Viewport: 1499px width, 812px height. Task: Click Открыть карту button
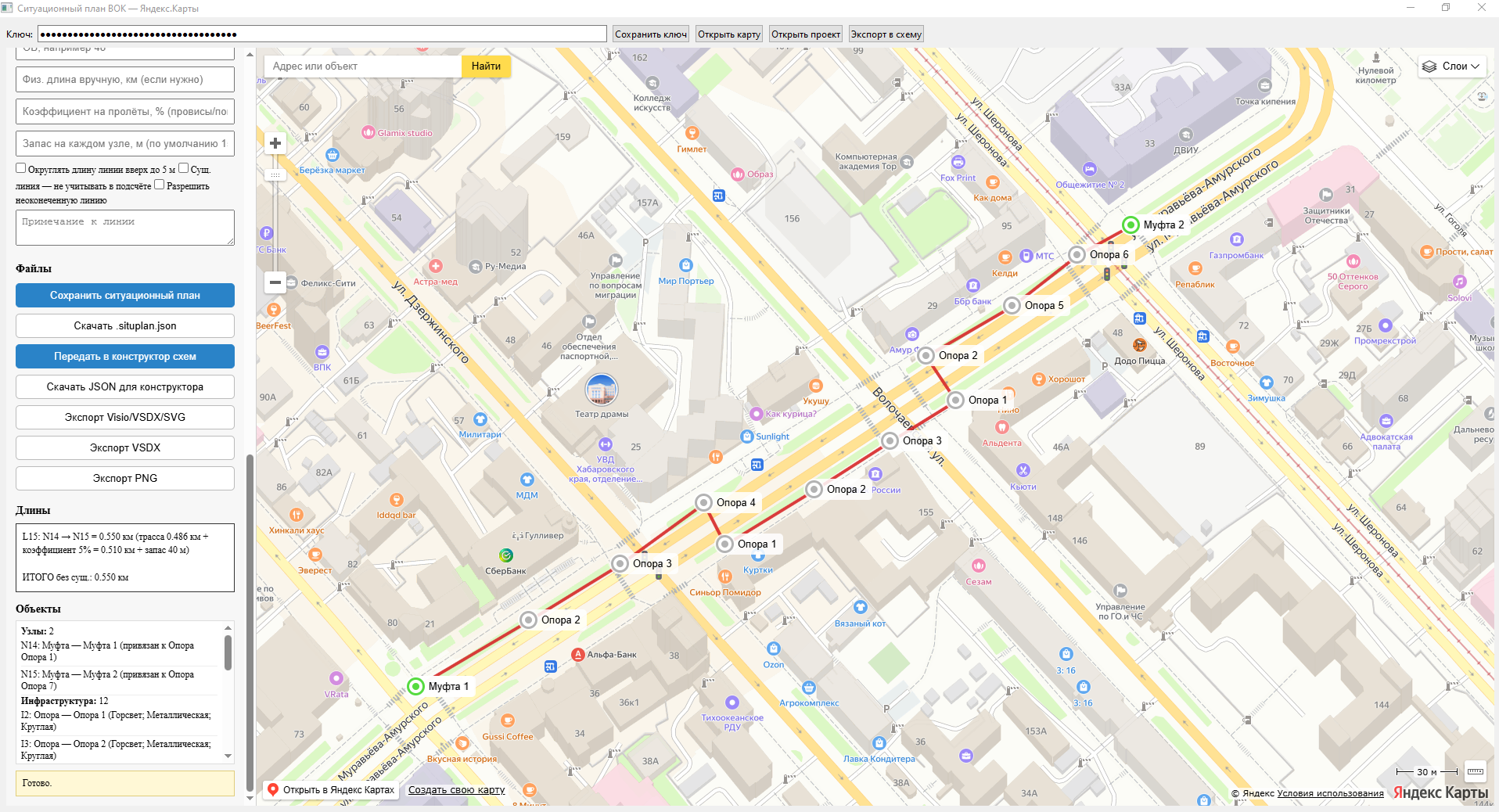[x=729, y=34]
